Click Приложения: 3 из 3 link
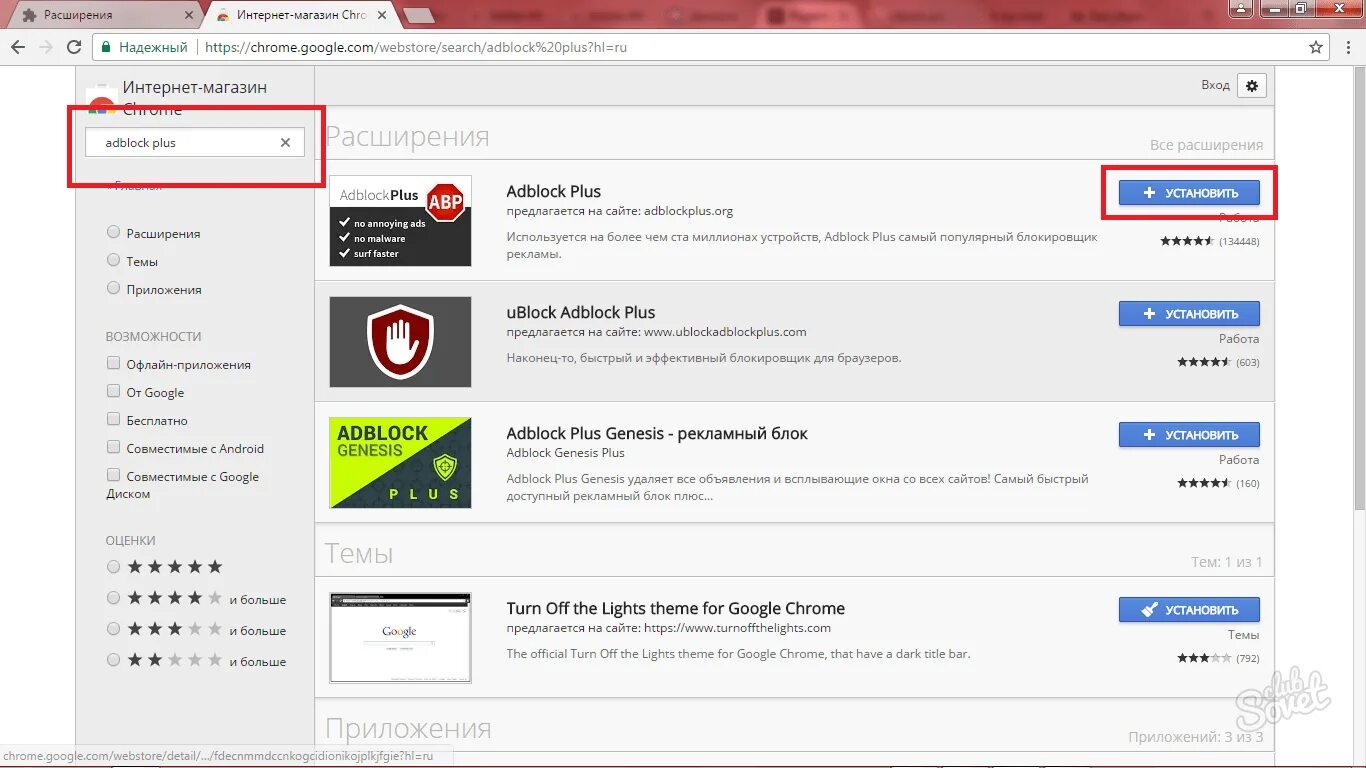The width and height of the screenshot is (1366, 768). coord(1196,737)
